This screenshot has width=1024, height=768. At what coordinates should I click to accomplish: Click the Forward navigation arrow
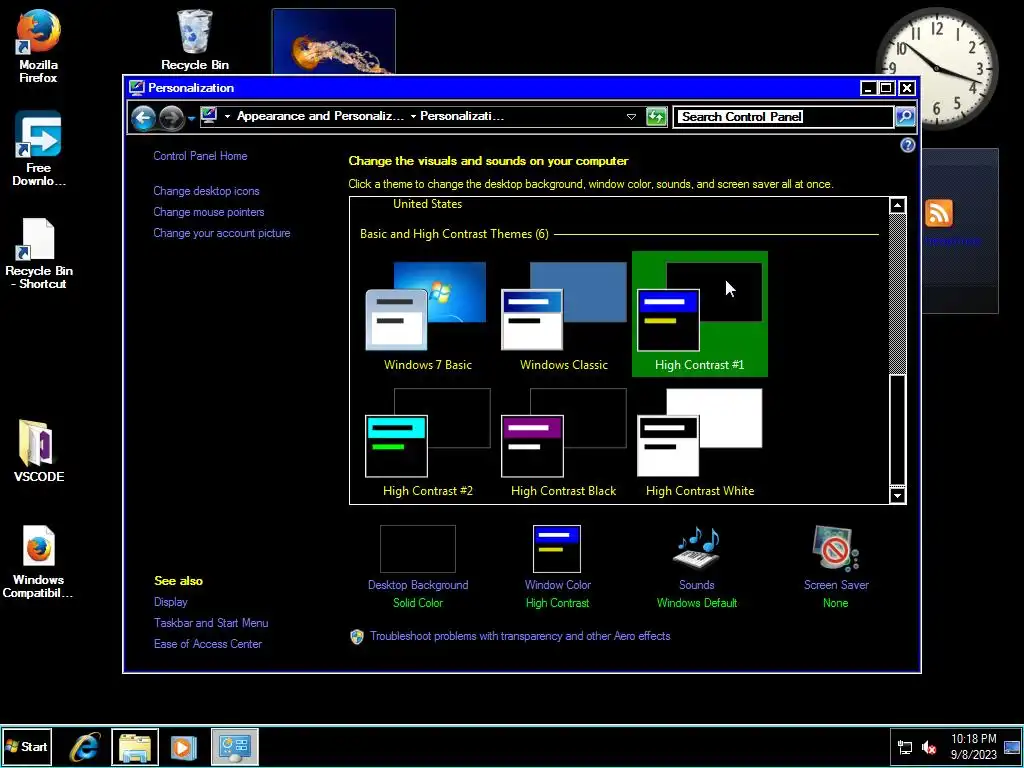[172, 118]
